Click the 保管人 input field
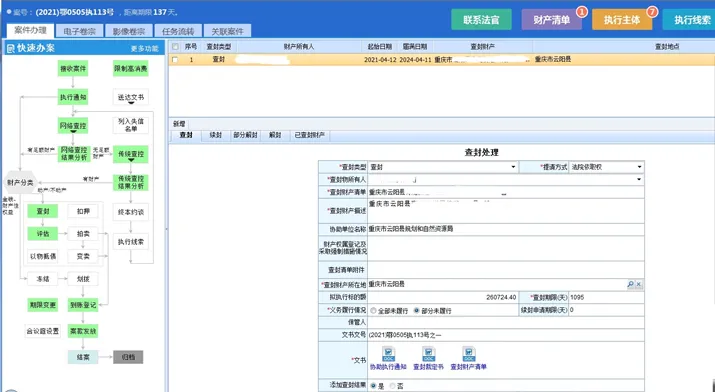The image size is (715, 392). coord(506,322)
